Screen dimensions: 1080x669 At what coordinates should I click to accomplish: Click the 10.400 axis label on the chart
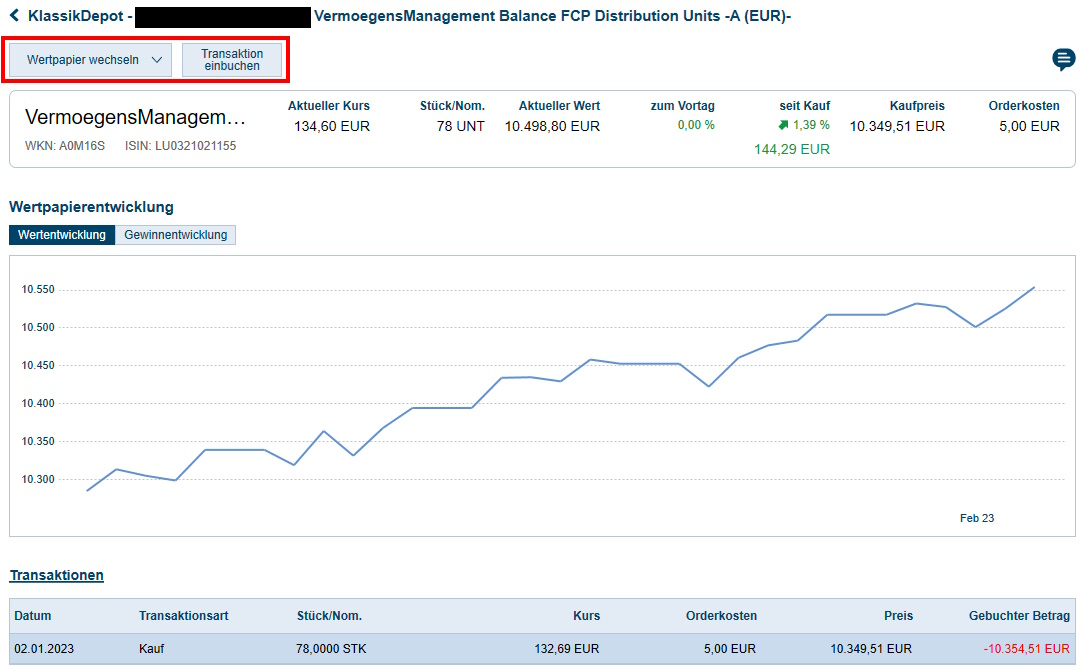pyautogui.click(x=38, y=404)
